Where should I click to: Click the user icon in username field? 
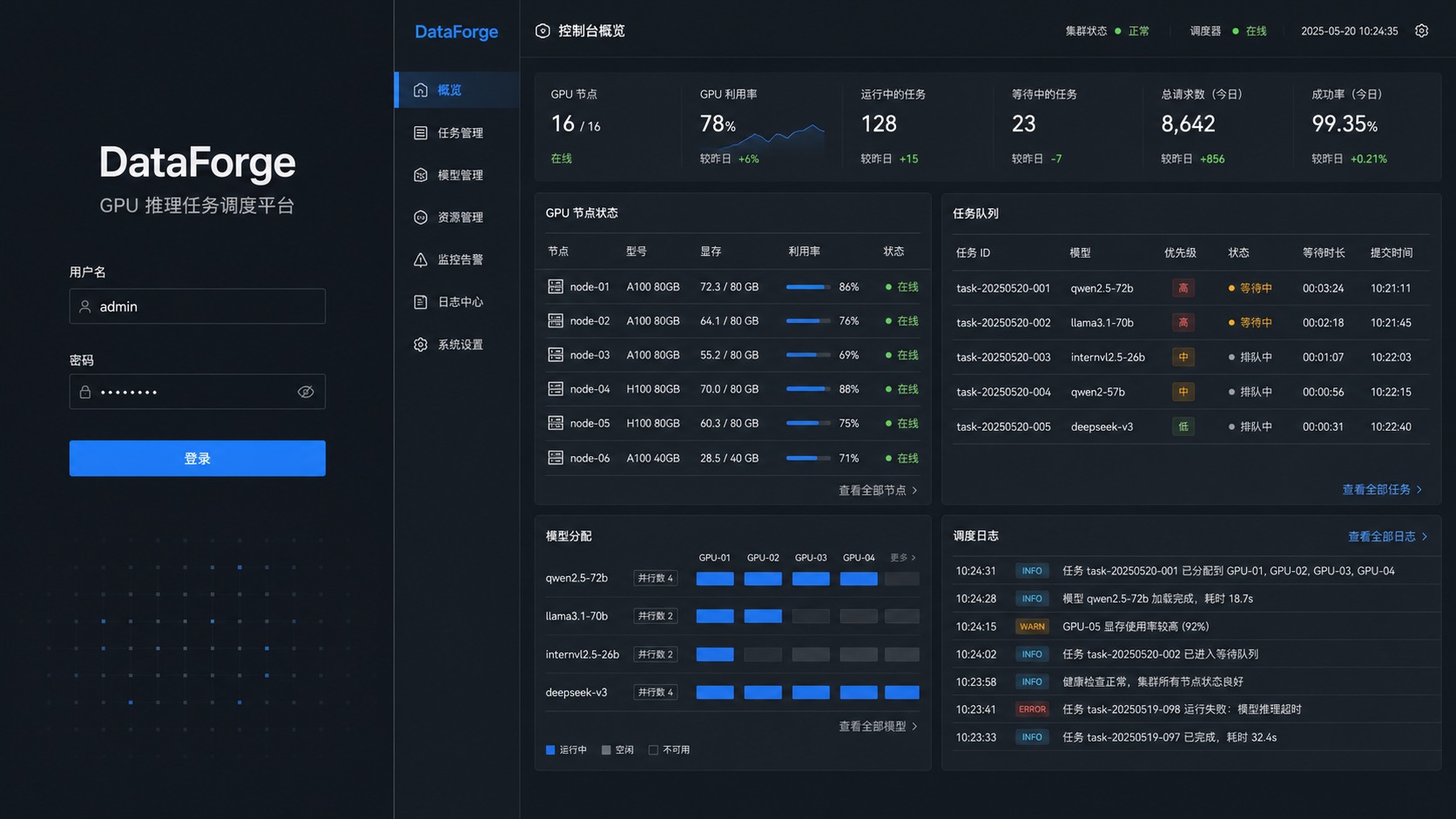point(85,306)
